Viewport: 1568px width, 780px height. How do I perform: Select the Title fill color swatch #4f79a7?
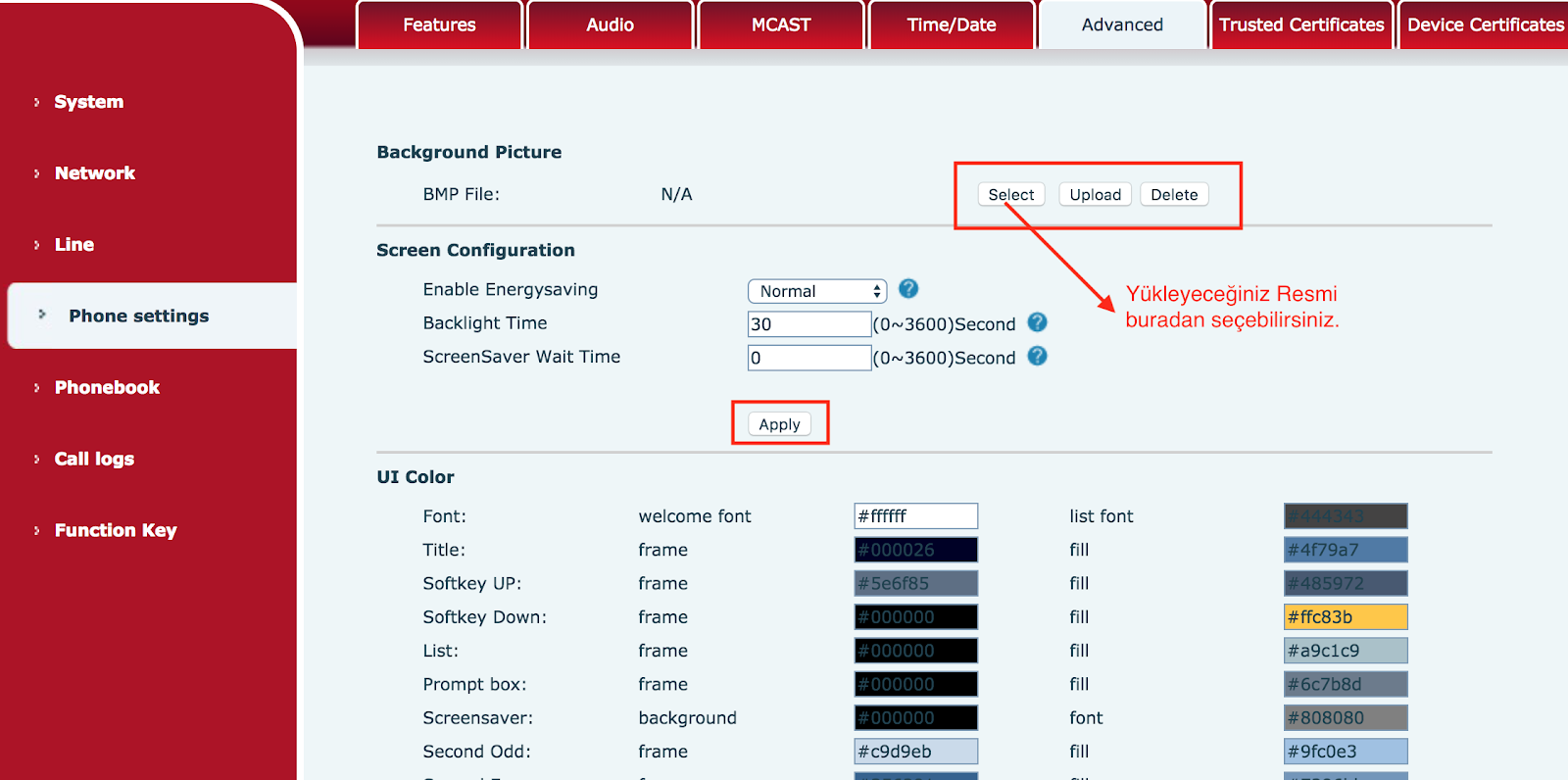click(1346, 550)
